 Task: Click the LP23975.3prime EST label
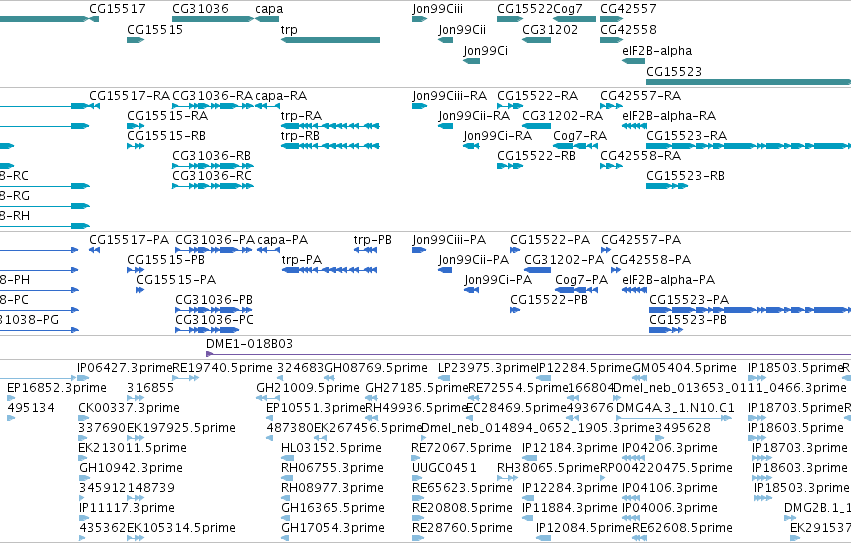[487, 368]
